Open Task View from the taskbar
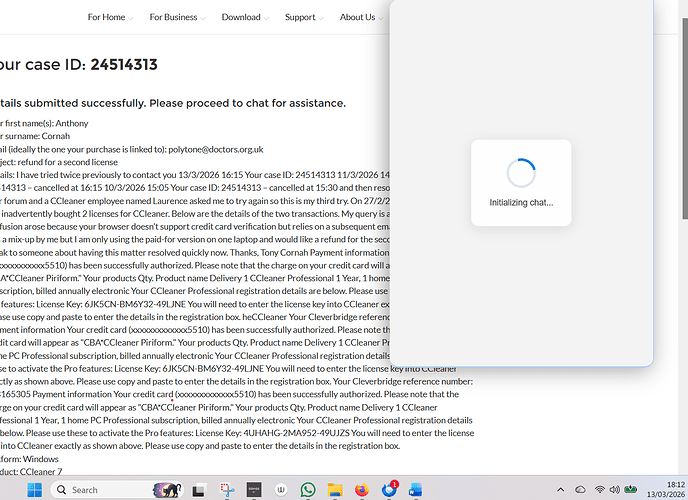 199,489
